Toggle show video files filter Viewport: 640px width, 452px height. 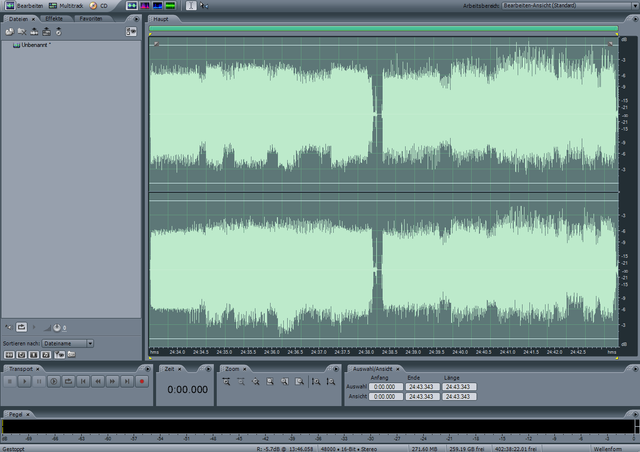[33, 355]
